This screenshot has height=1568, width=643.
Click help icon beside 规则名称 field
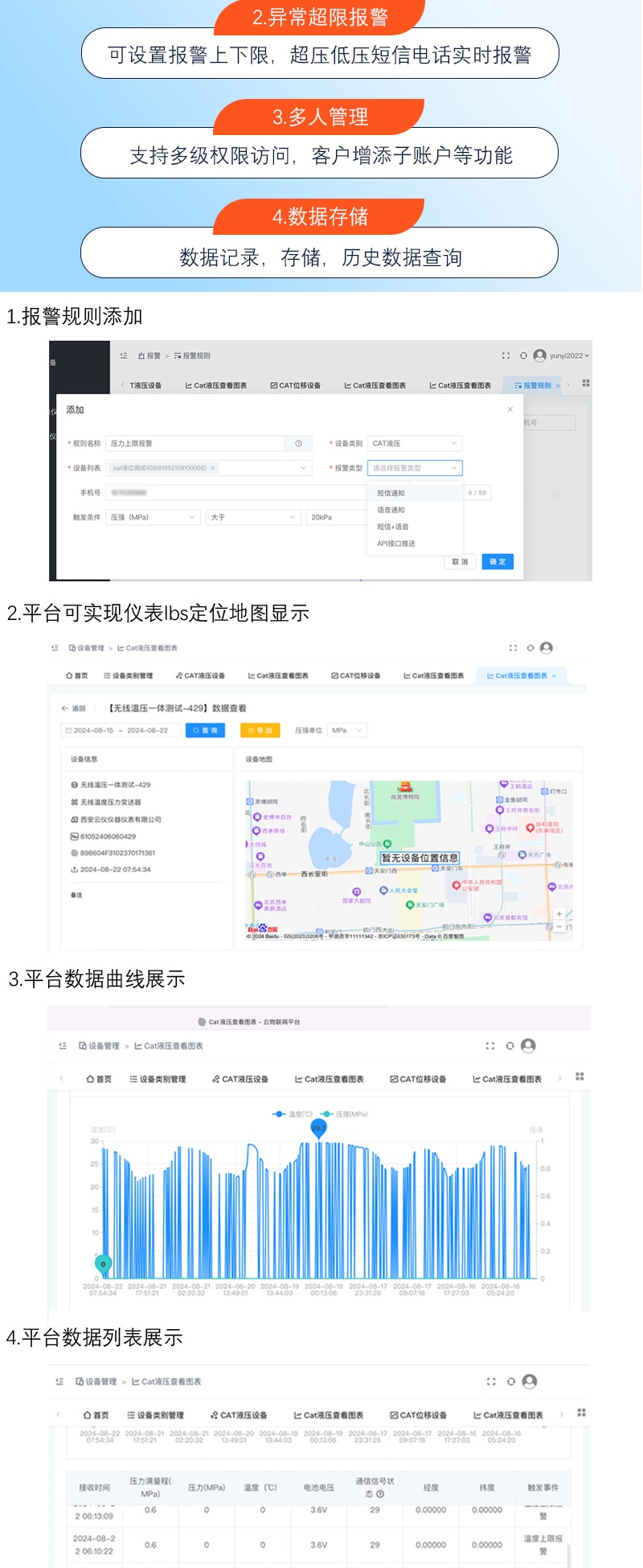(298, 443)
